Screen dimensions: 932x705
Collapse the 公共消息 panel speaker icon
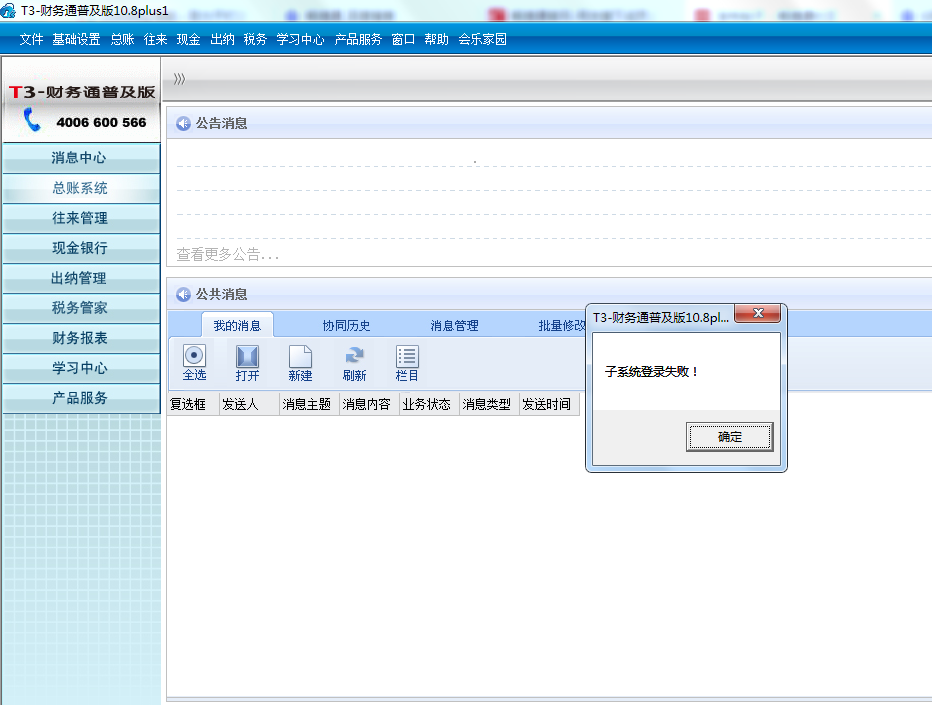[x=183, y=294]
